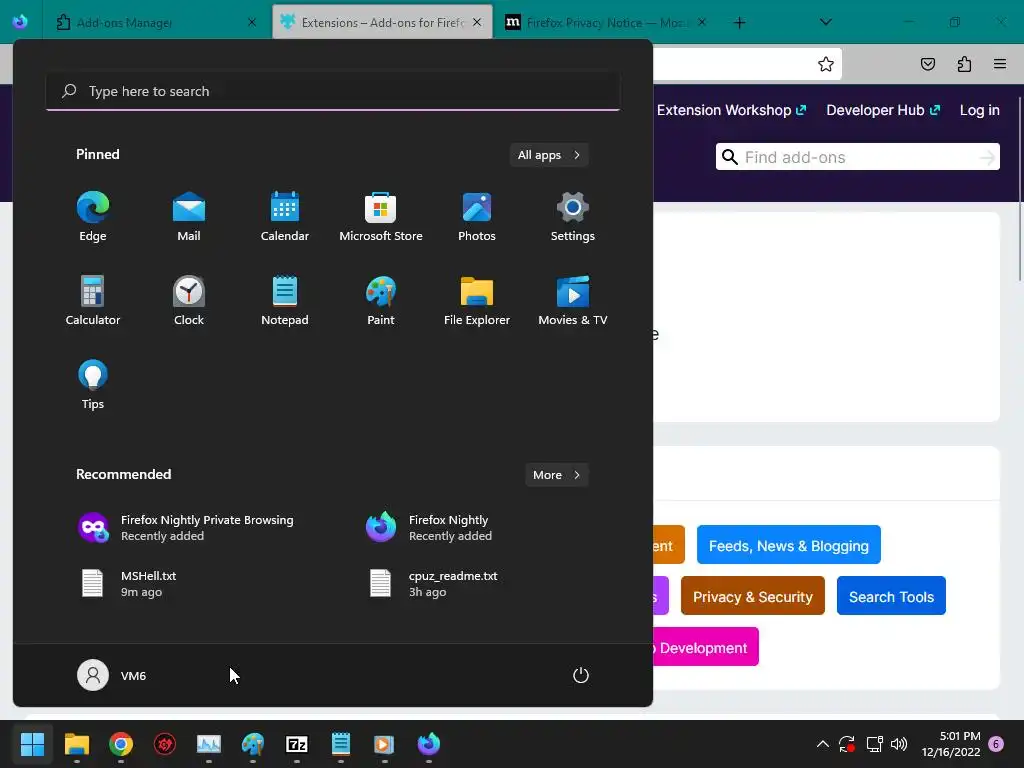
Task: Submit add-on search arrow
Action: pyautogui.click(x=987, y=157)
